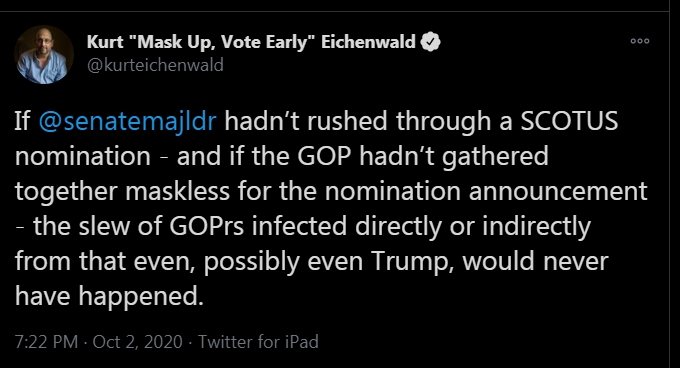This screenshot has height=368, width=680.
Task: Click the blue verified badge beside Eichenwald
Action: point(430,42)
